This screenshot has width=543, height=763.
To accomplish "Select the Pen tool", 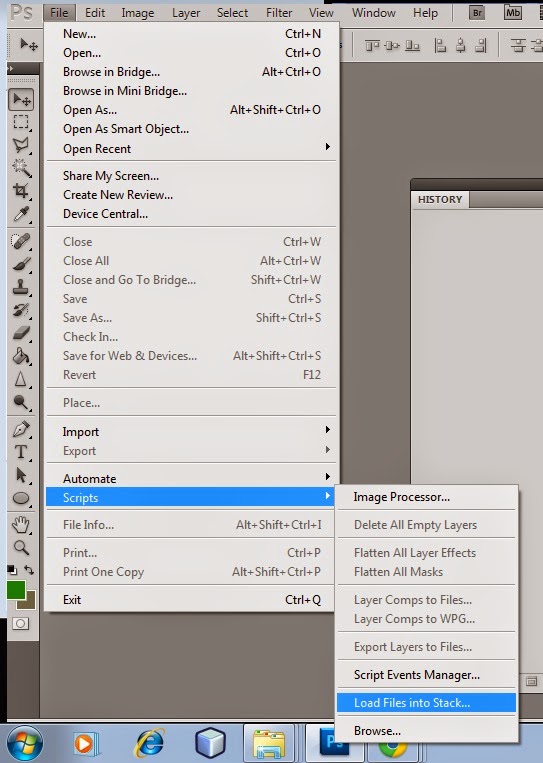I will point(21,429).
